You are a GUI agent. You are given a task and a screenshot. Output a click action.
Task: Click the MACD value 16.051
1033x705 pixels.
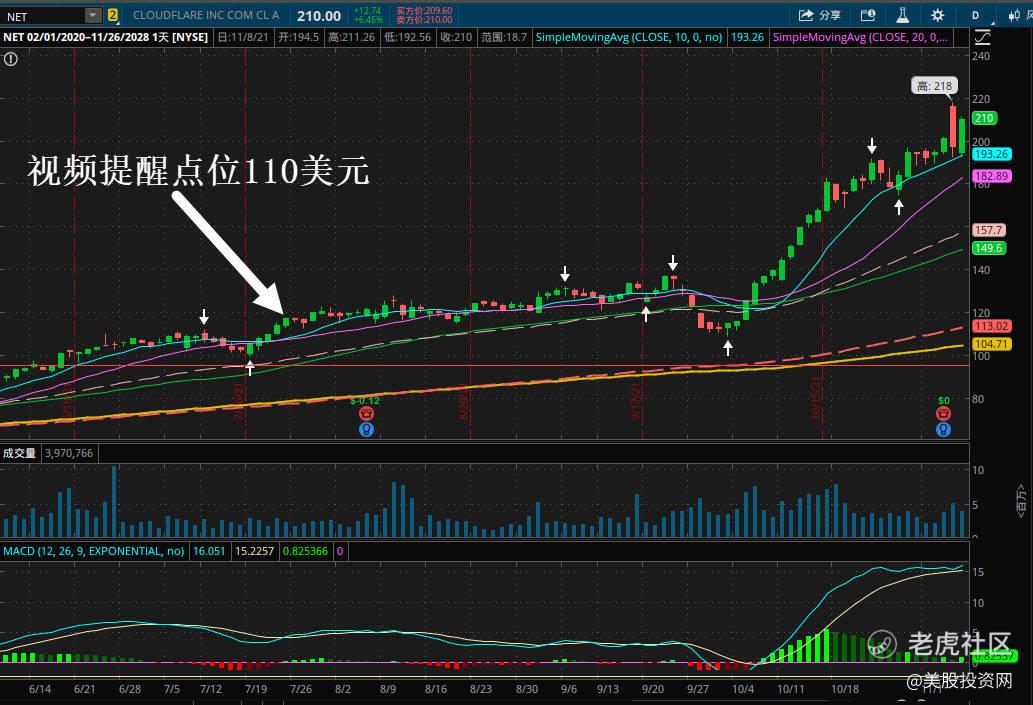coord(209,551)
